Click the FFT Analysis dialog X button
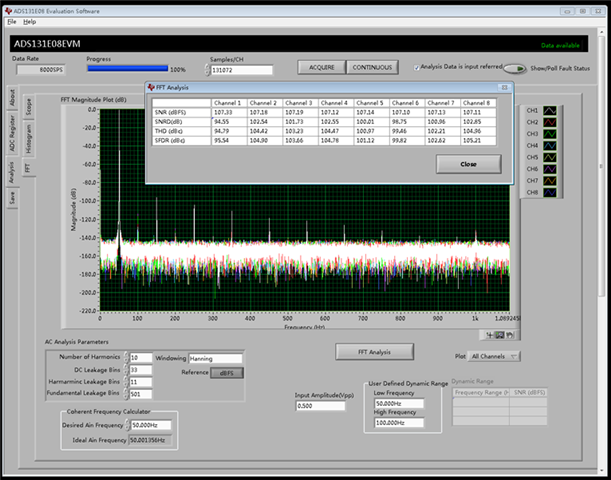 [504, 88]
